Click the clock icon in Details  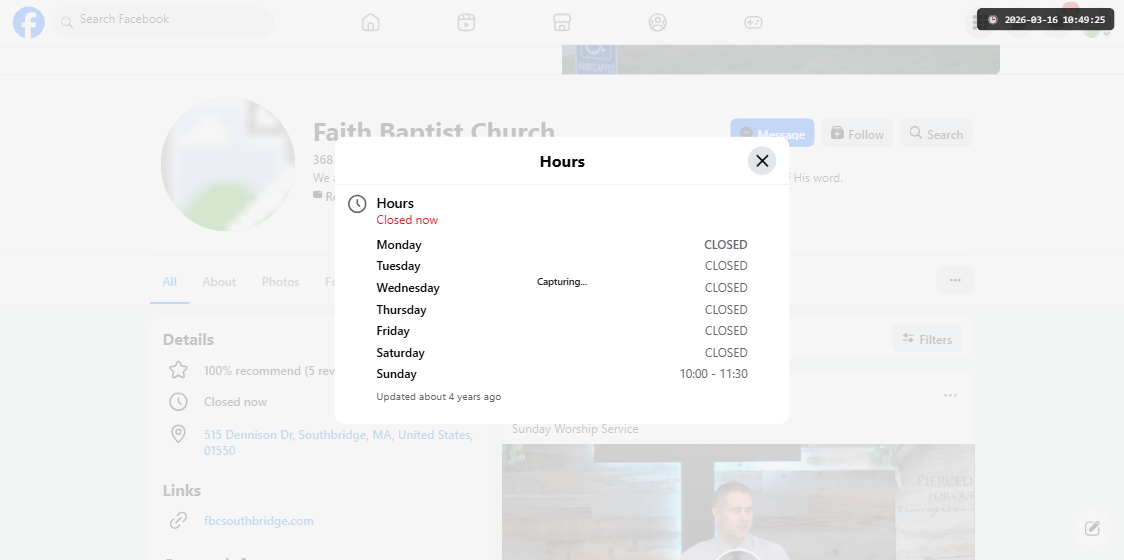(x=178, y=402)
